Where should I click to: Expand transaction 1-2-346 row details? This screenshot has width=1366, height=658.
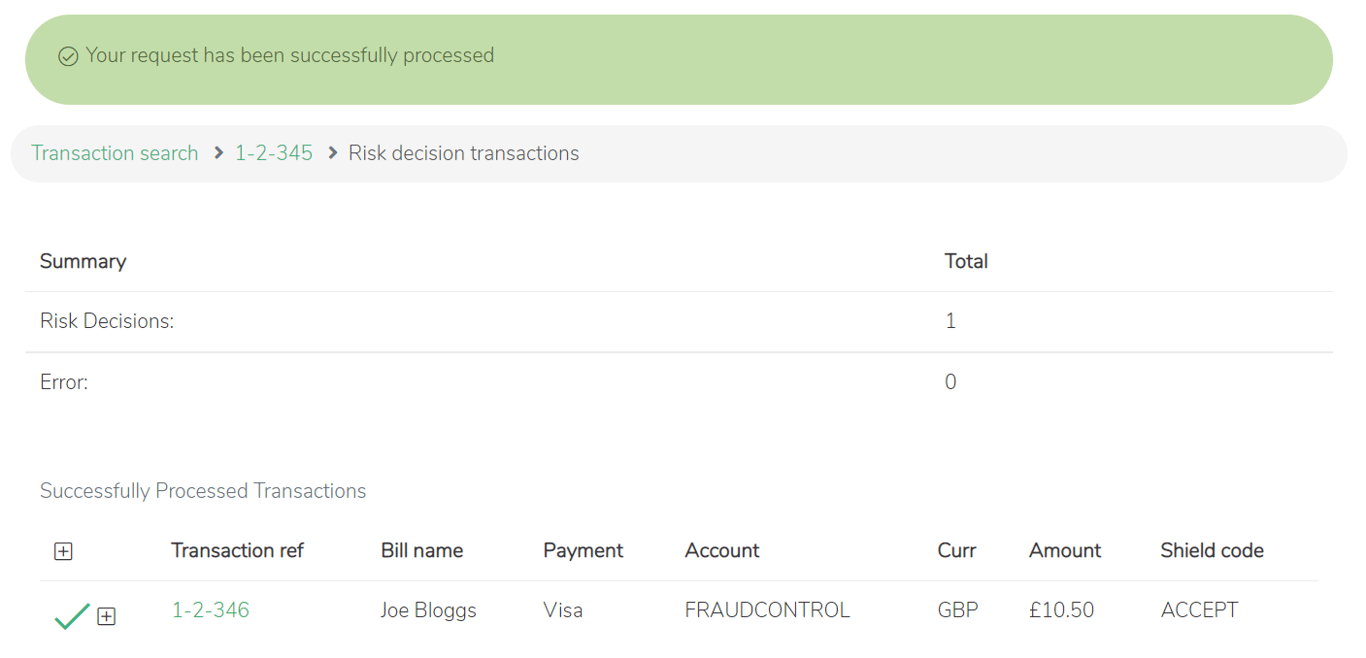pyautogui.click(x=106, y=616)
